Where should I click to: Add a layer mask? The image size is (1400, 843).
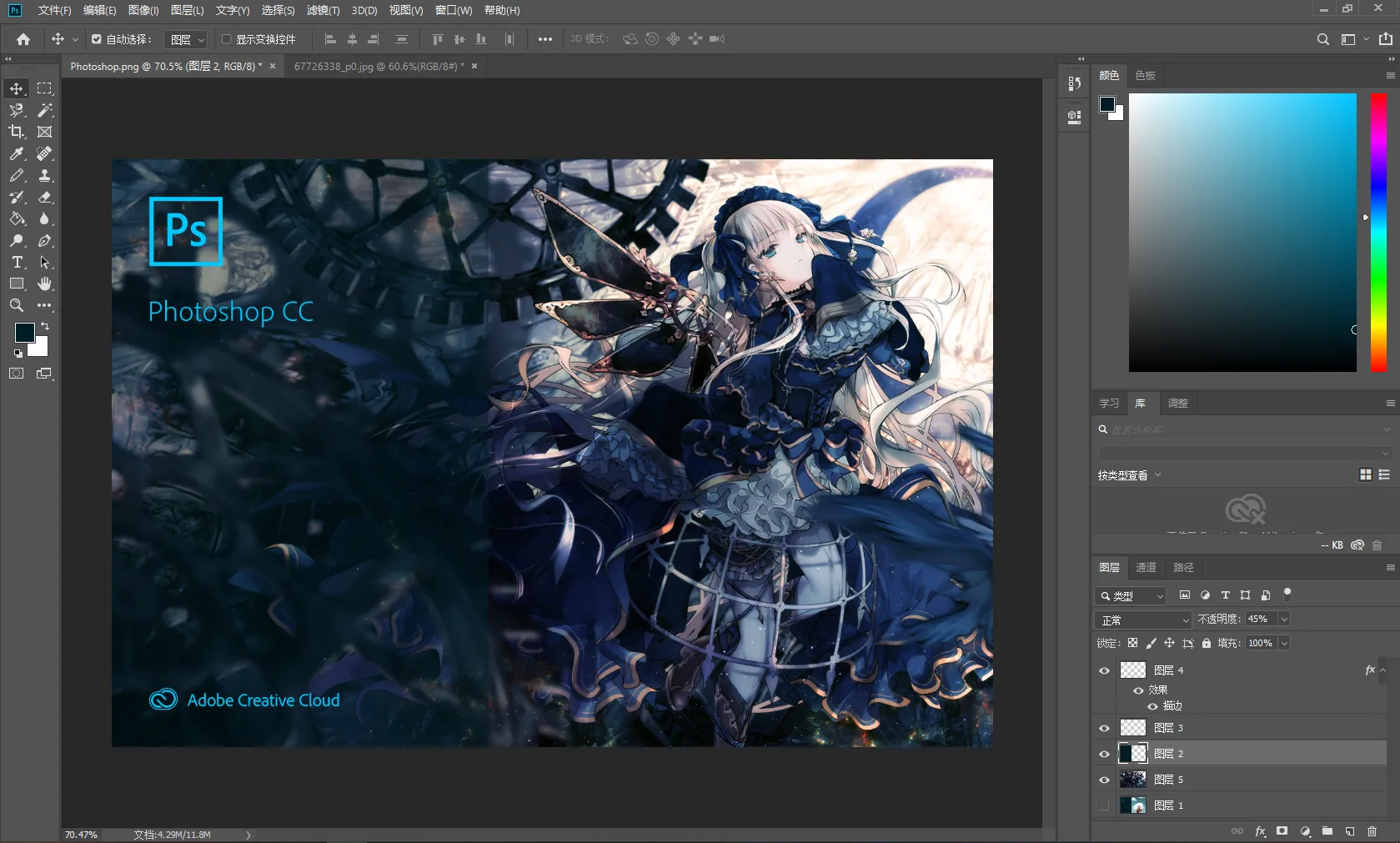(1282, 831)
